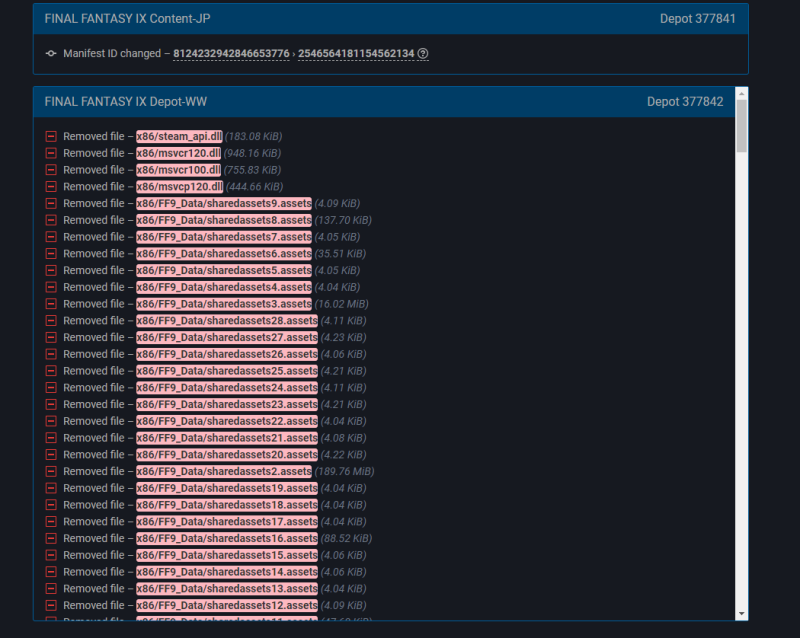This screenshot has height=638, width=800.
Task: Select the file name x86/msvcr120.dll
Action: coord(179,153)
